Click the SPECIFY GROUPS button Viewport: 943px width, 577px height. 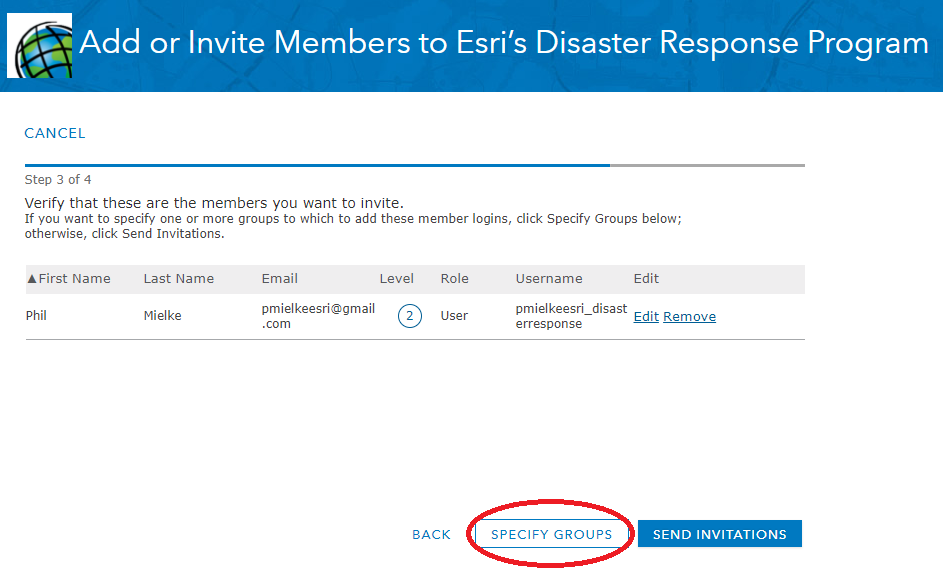(551, 534)
